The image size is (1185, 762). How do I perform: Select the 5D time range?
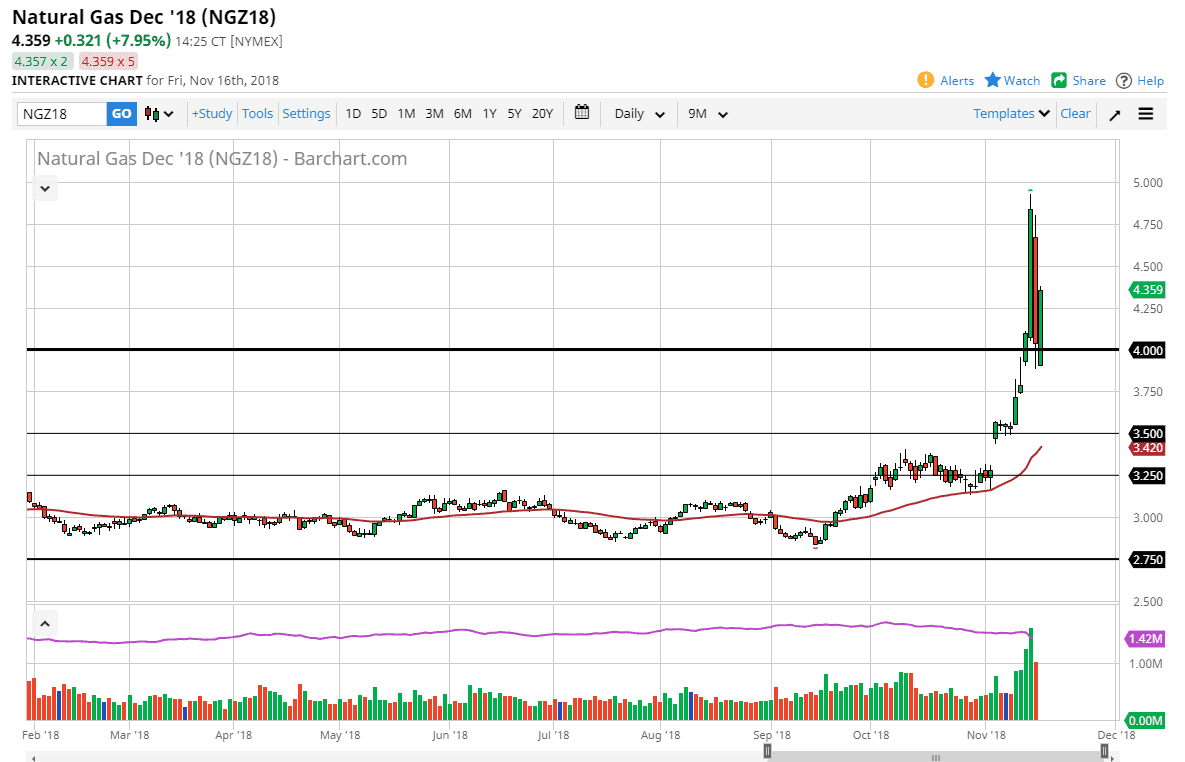pyautogui.click(x=379, y=113)
